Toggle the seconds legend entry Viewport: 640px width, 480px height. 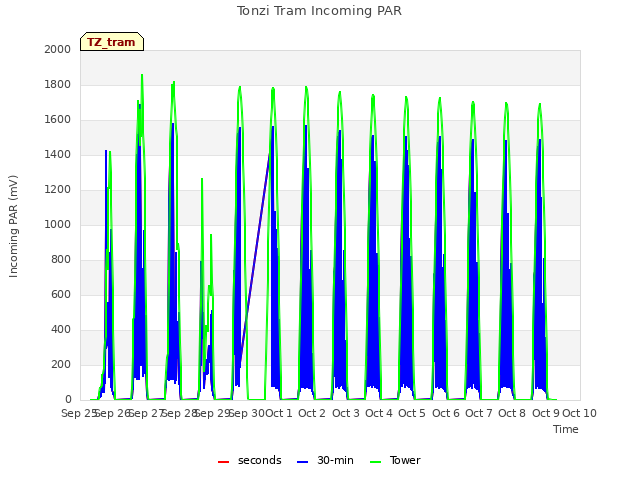[250, 460]
